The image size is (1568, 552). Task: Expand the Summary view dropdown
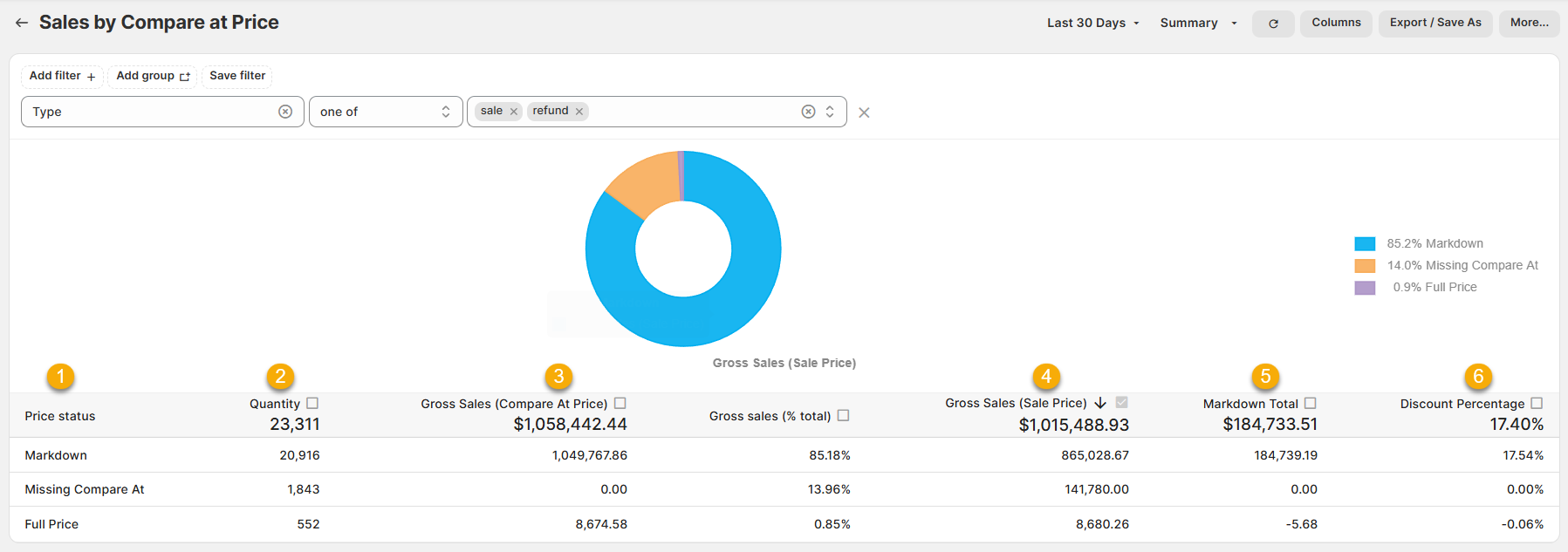click(x=1198, y=24)
